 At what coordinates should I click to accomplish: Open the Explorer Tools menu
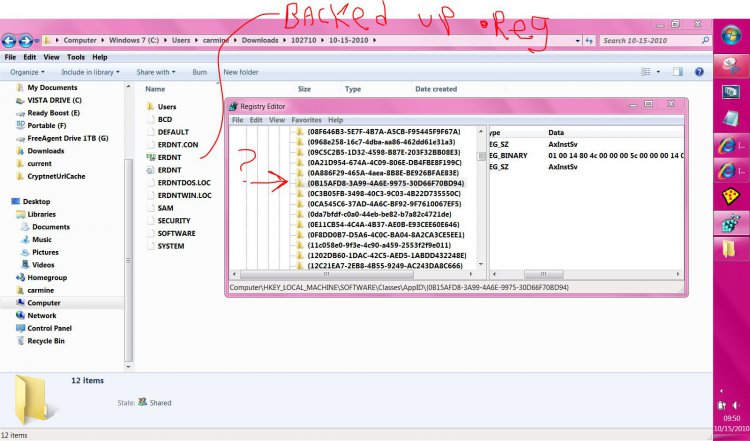tap(76, 57)
